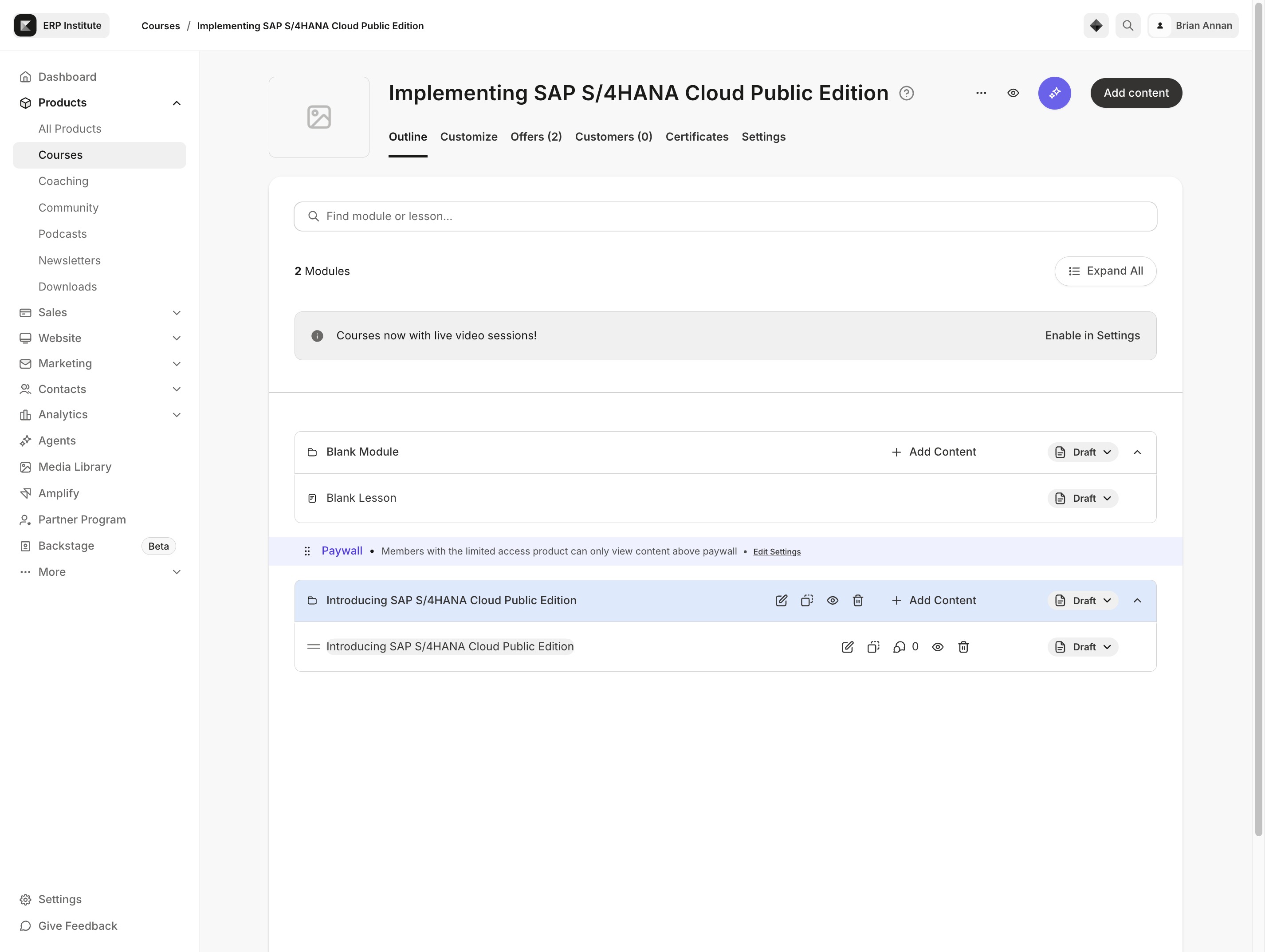Click the Expand All button
Viewport: 1265px width, 952px height.
1105,271
